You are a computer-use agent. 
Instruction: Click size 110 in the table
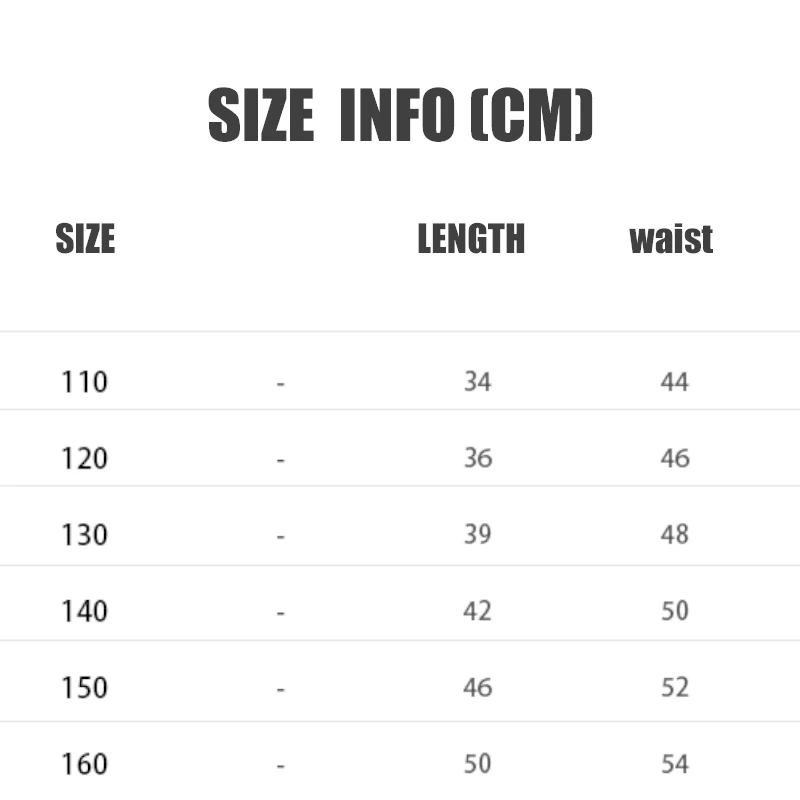(84, 382)
